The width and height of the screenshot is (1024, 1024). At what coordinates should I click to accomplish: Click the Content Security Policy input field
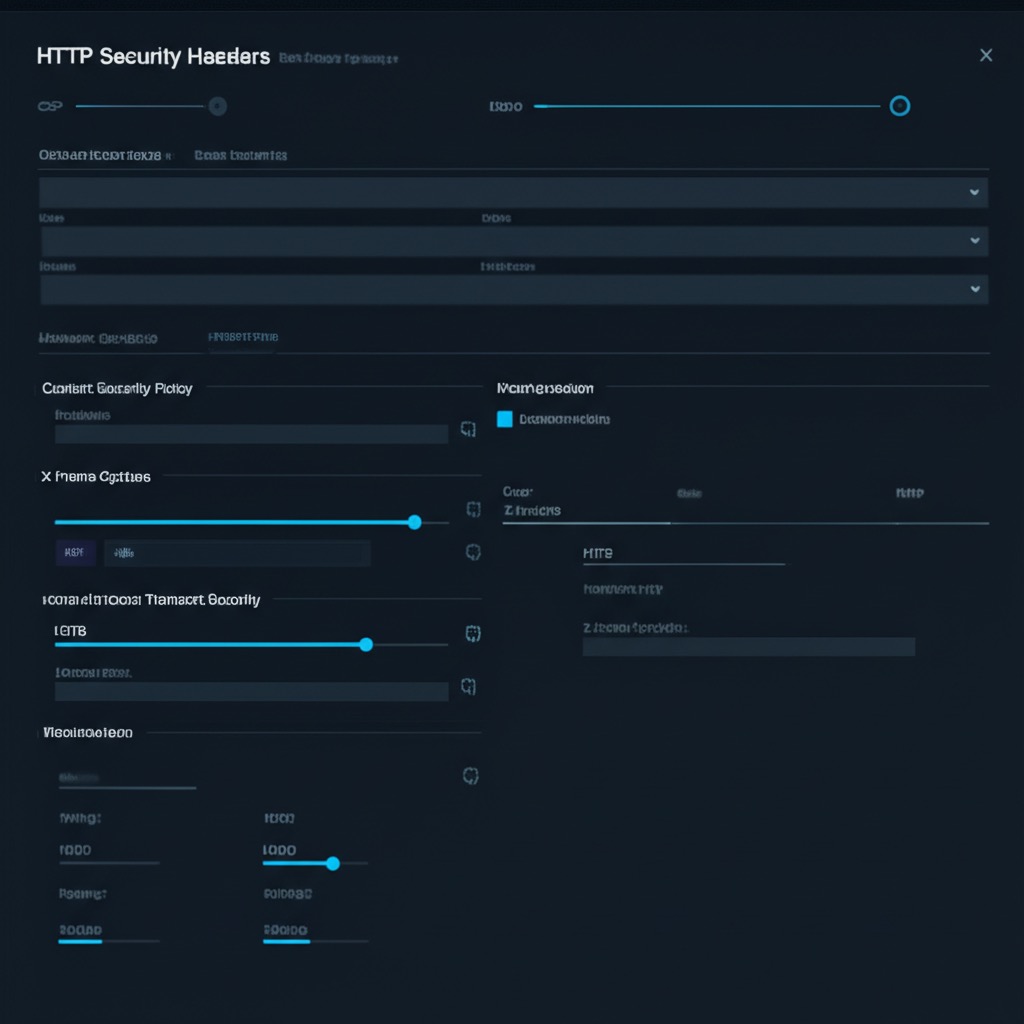251,434
